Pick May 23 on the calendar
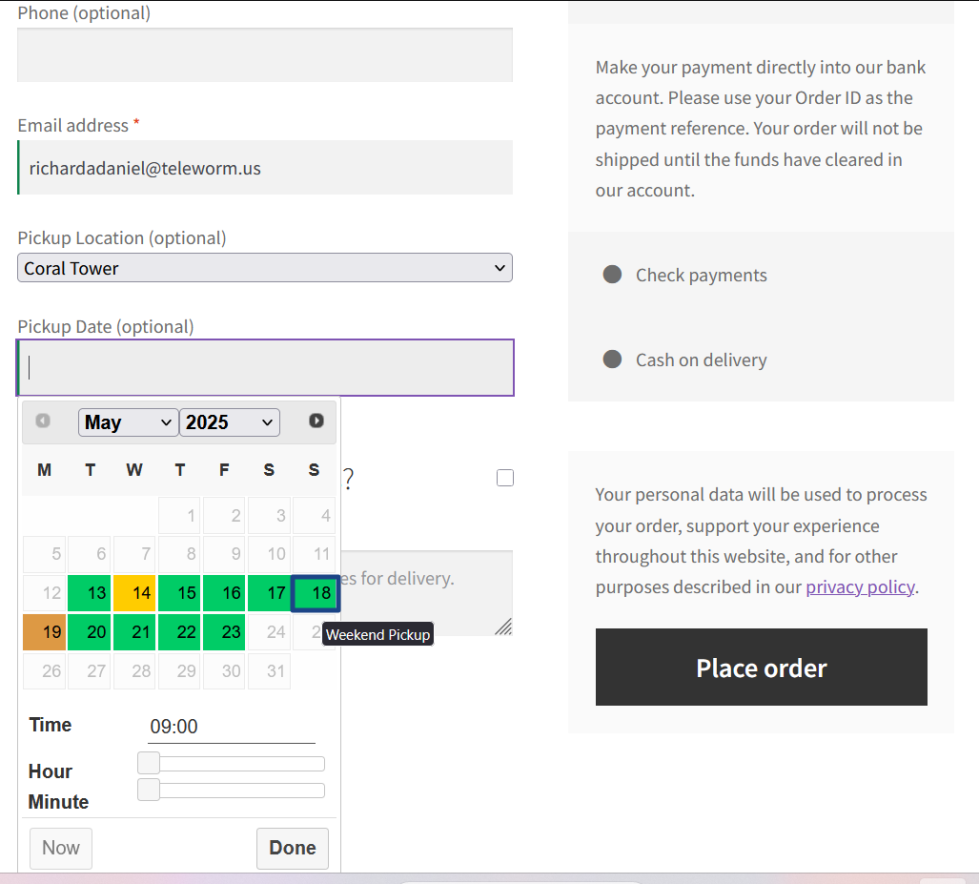 click(x=231, y=632)
